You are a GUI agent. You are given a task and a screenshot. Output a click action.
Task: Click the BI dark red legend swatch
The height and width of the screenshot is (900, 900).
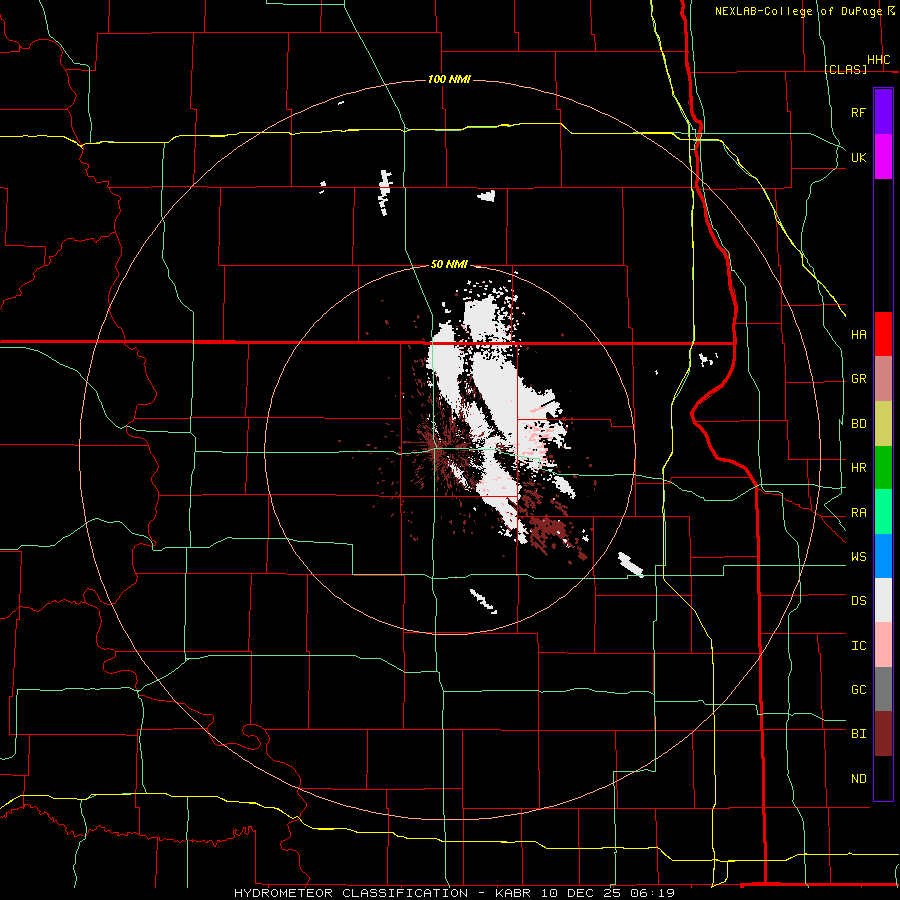pos(883,734)
